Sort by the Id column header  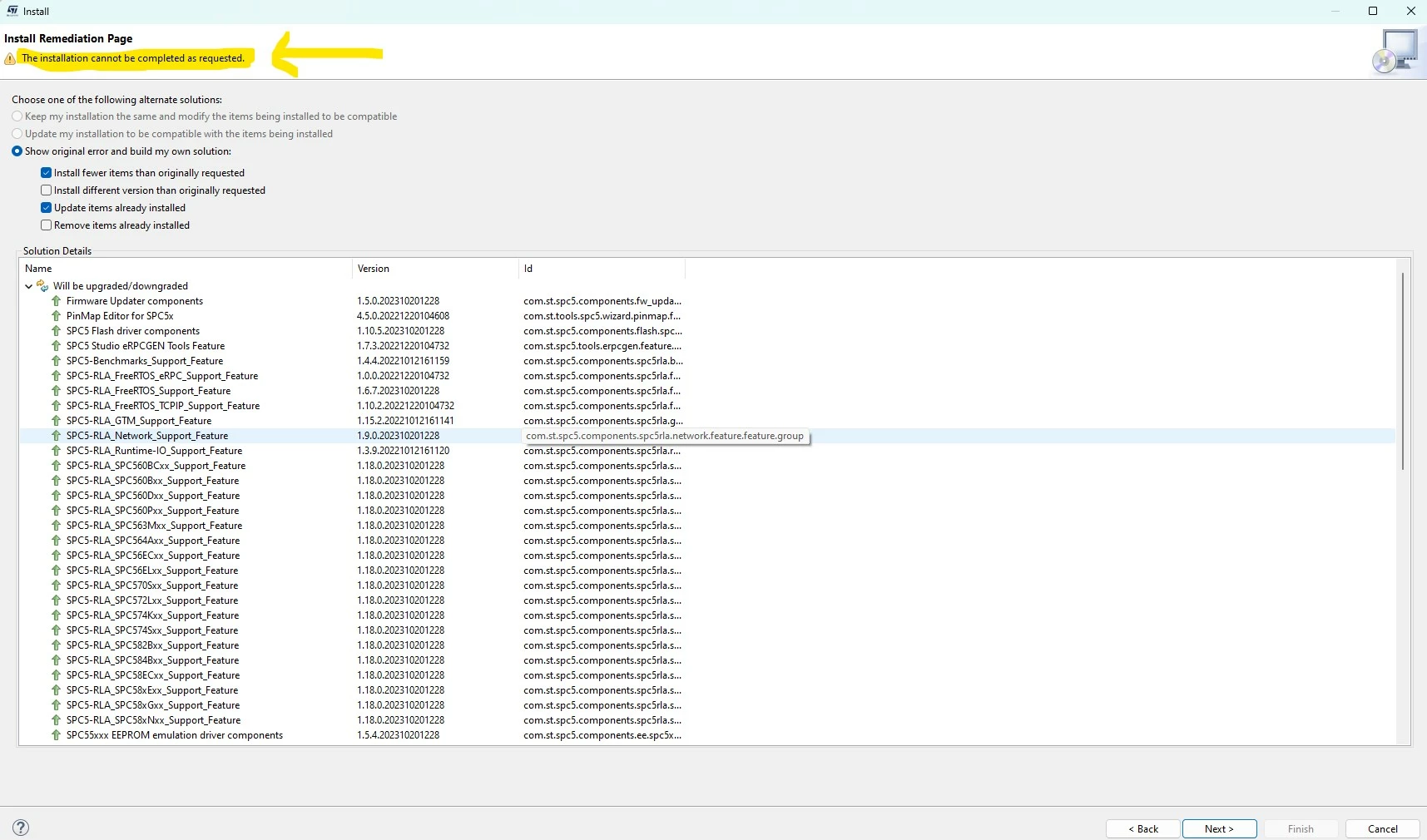[602, 269]
